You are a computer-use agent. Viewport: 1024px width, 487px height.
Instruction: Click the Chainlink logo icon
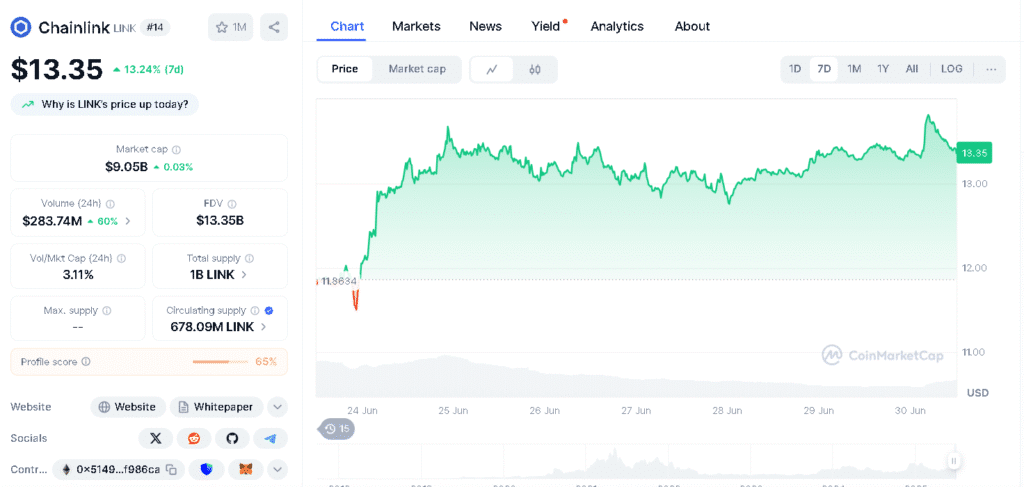point(22,27)
